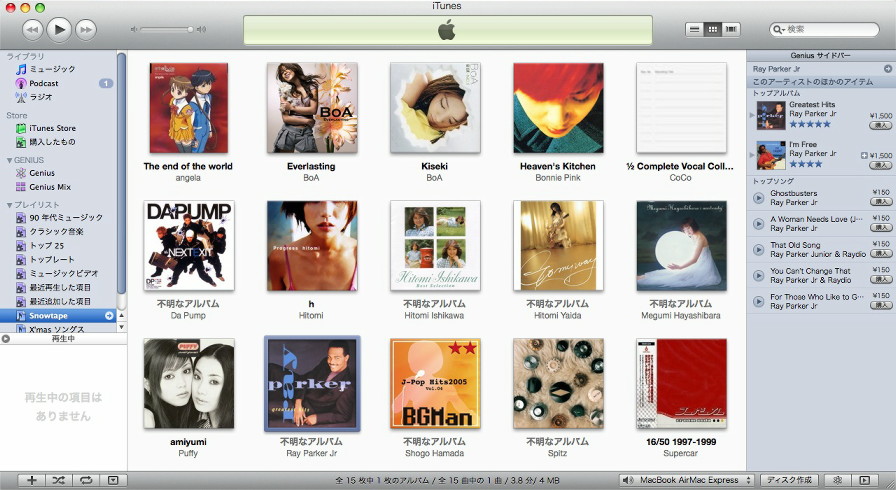
Task: Select the DA PUMP album cover
Action: (189, 246)
